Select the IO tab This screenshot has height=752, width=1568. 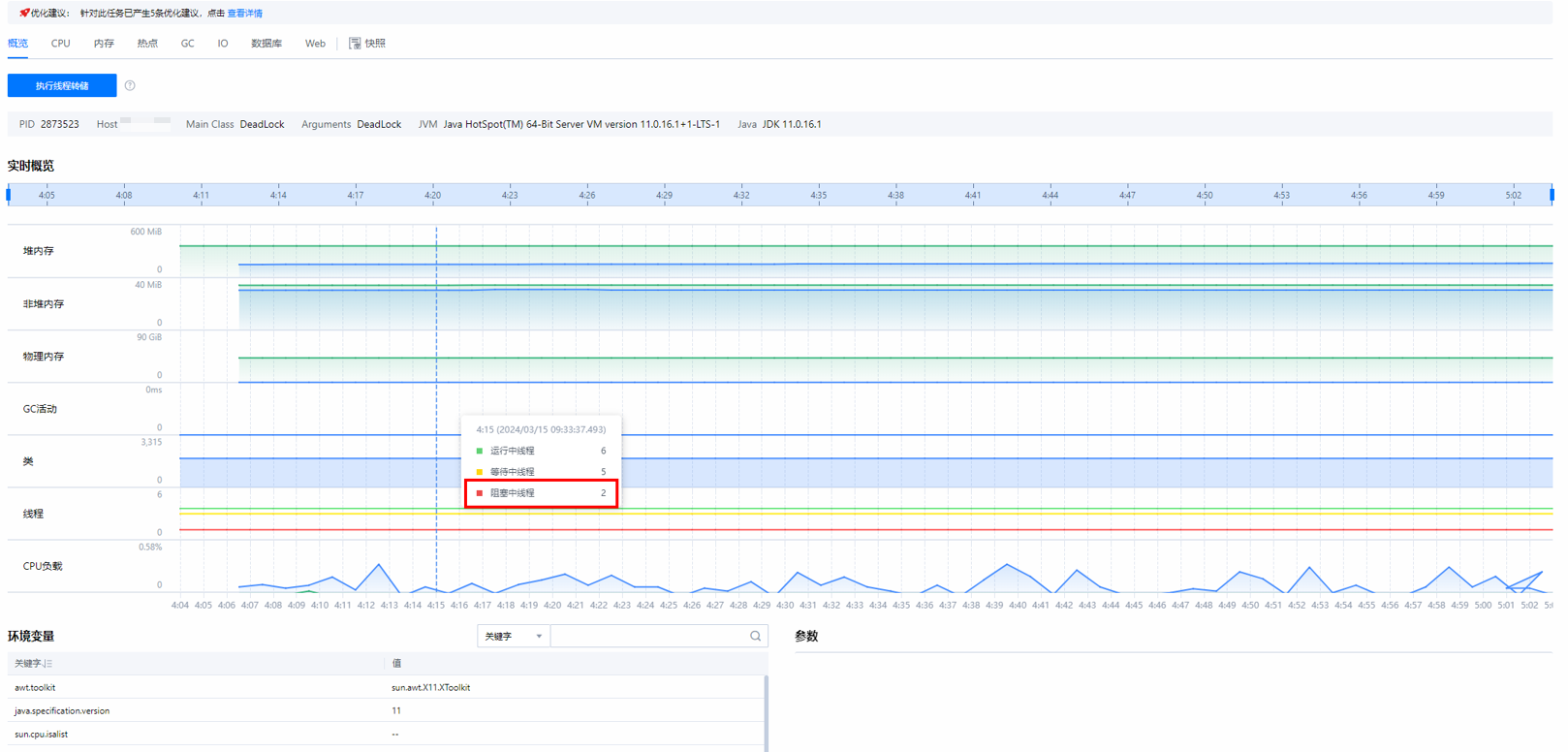coord(223,44)
